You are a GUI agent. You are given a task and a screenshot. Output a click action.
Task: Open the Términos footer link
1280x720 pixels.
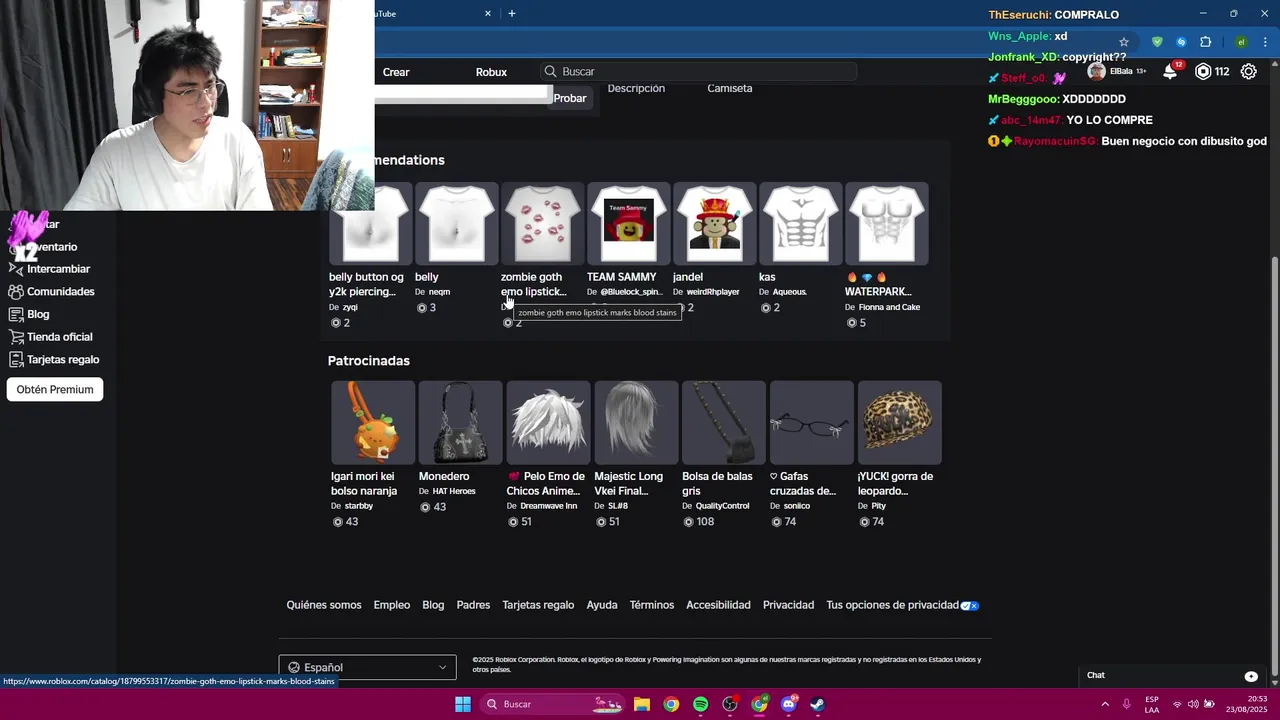652,605
